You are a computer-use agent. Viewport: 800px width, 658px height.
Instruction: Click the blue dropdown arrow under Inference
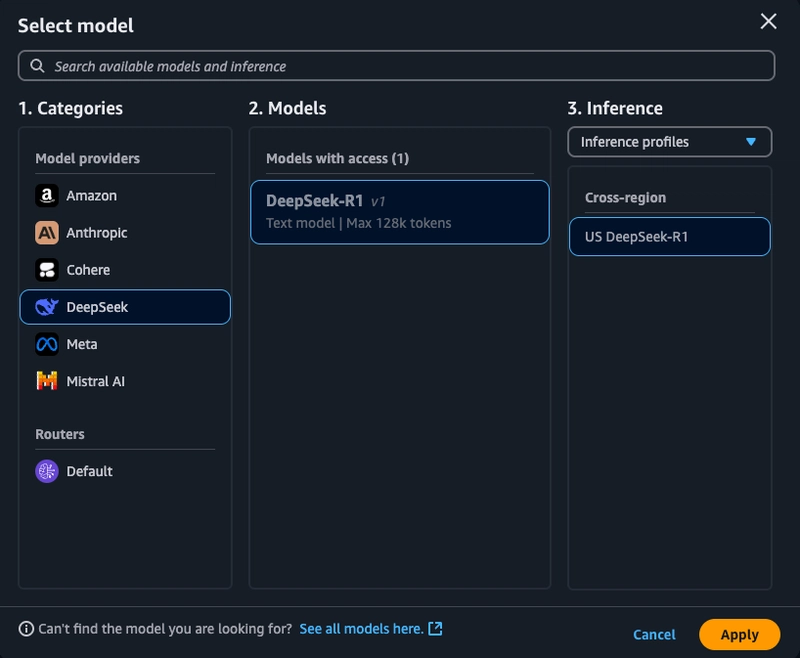pos(751,142)
